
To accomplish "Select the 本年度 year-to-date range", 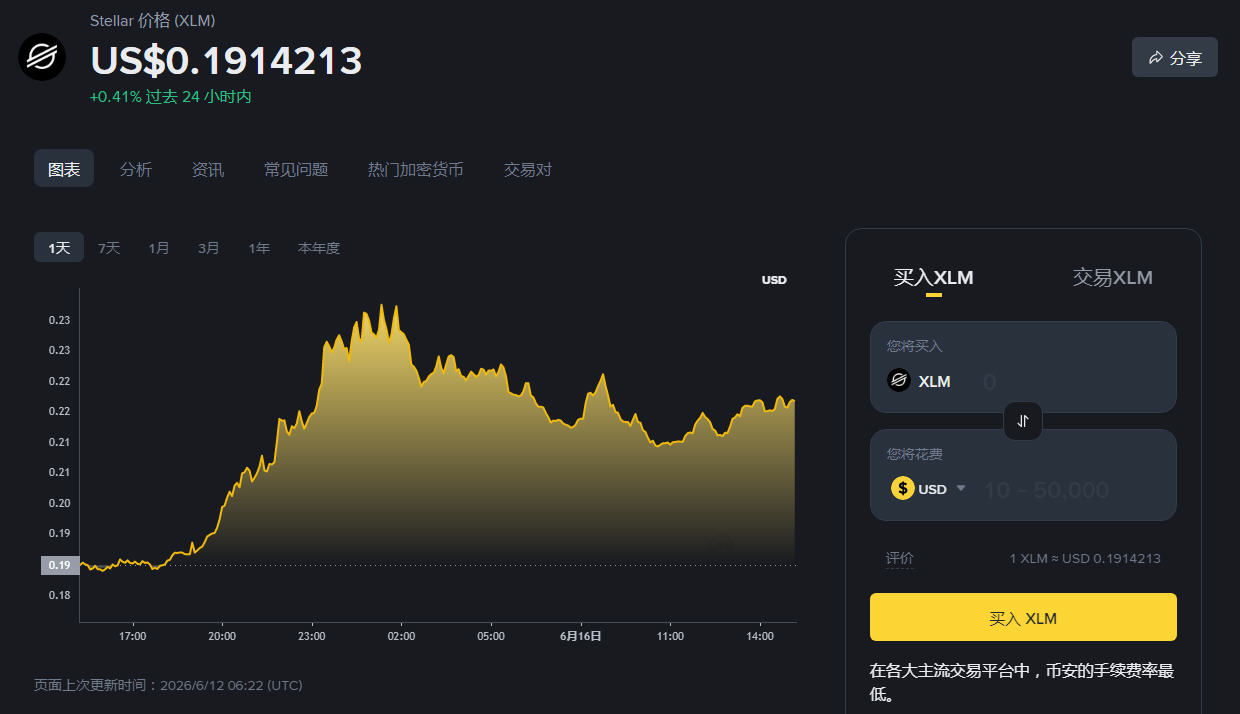I will pos(319,247).
